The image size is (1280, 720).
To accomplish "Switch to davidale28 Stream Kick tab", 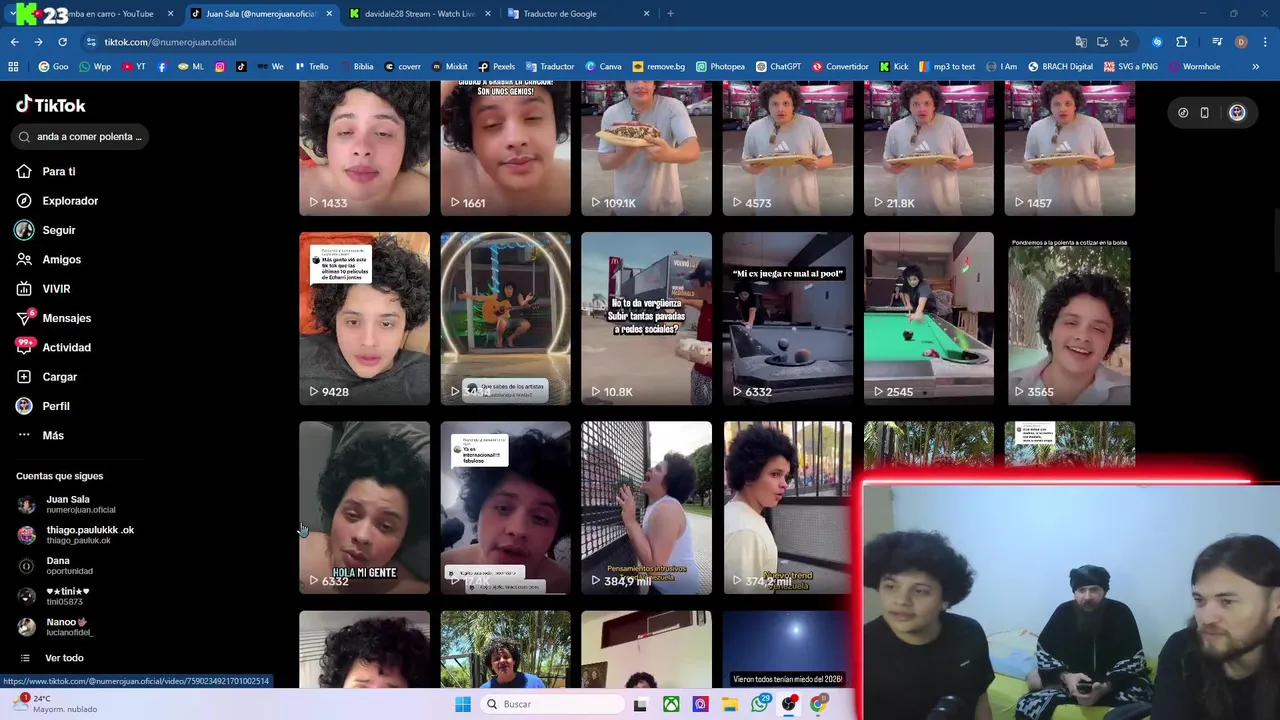I will click(419, 14).
